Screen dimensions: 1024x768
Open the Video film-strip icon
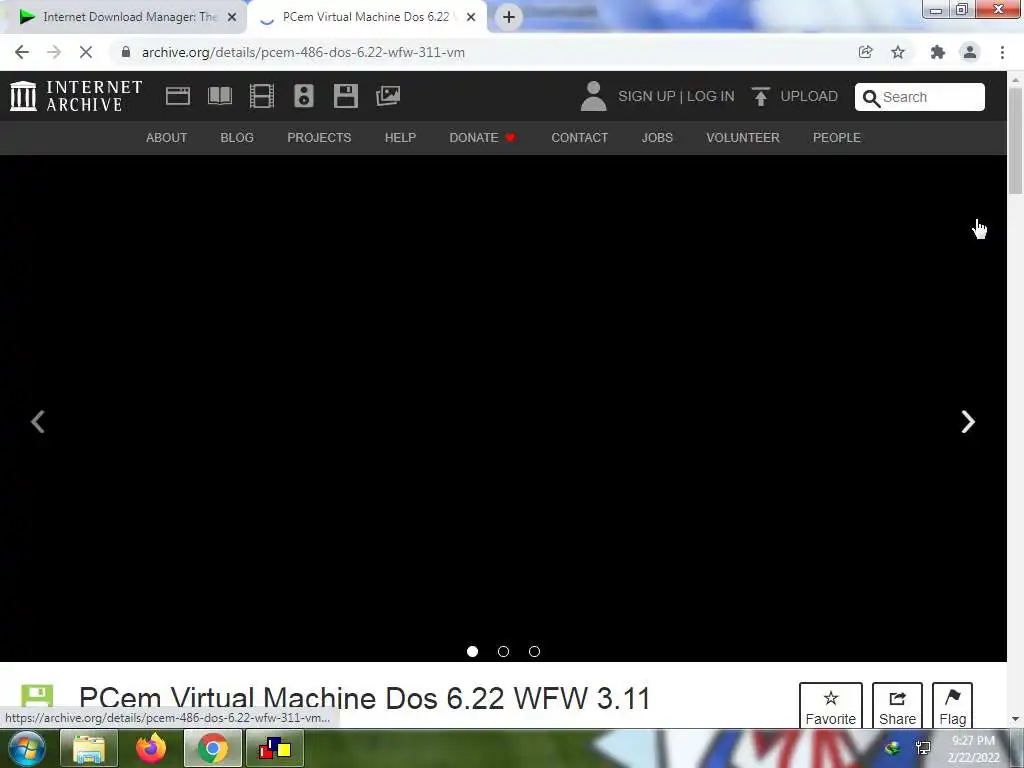pos(262,96)
